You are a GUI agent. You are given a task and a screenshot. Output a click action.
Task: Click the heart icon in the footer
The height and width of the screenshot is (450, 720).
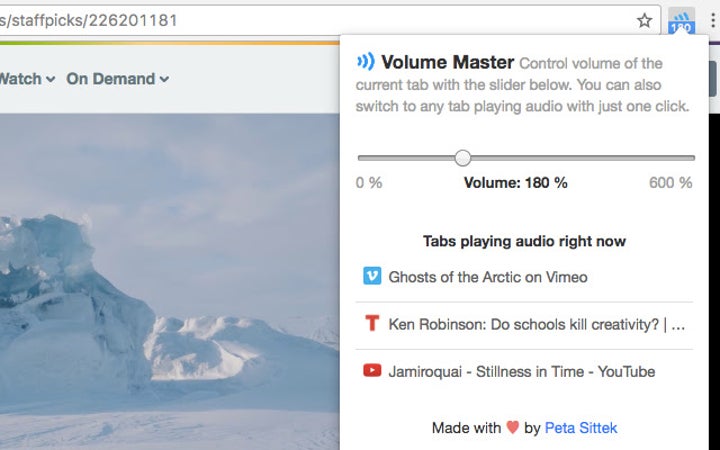click(512, 428)
